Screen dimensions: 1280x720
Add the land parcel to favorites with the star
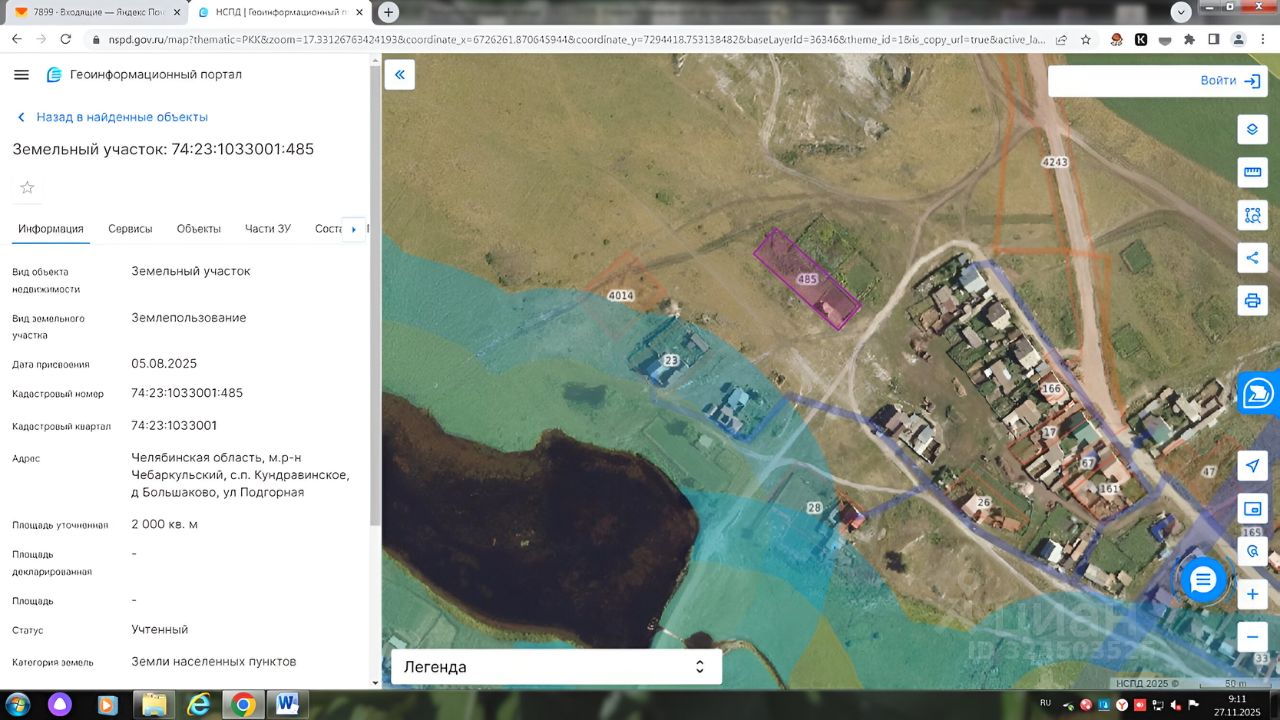[x=27, y=187]
